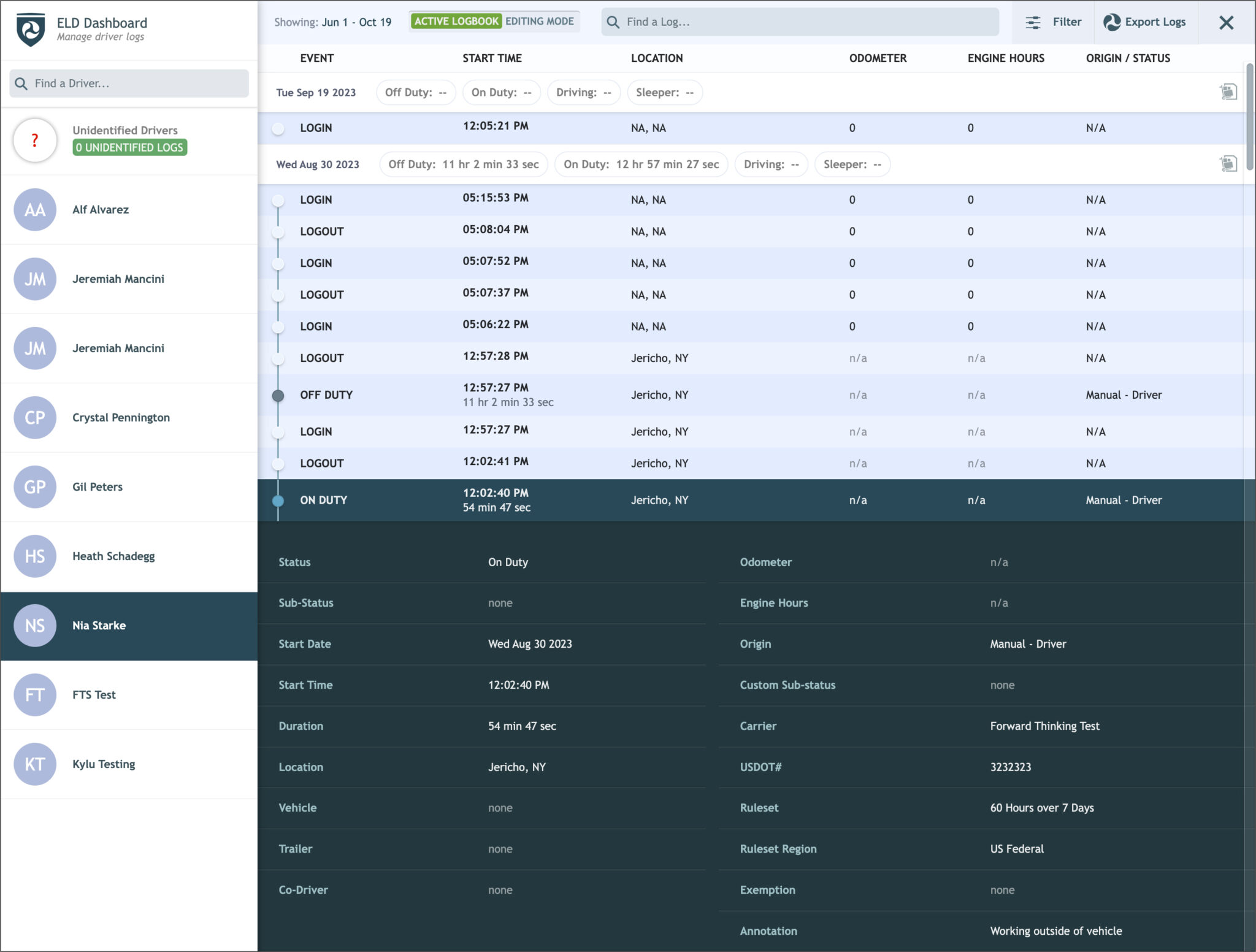Expand the Driving pill for Aug 30
This screenshot has height=952, width=1256.
point(772,164)
